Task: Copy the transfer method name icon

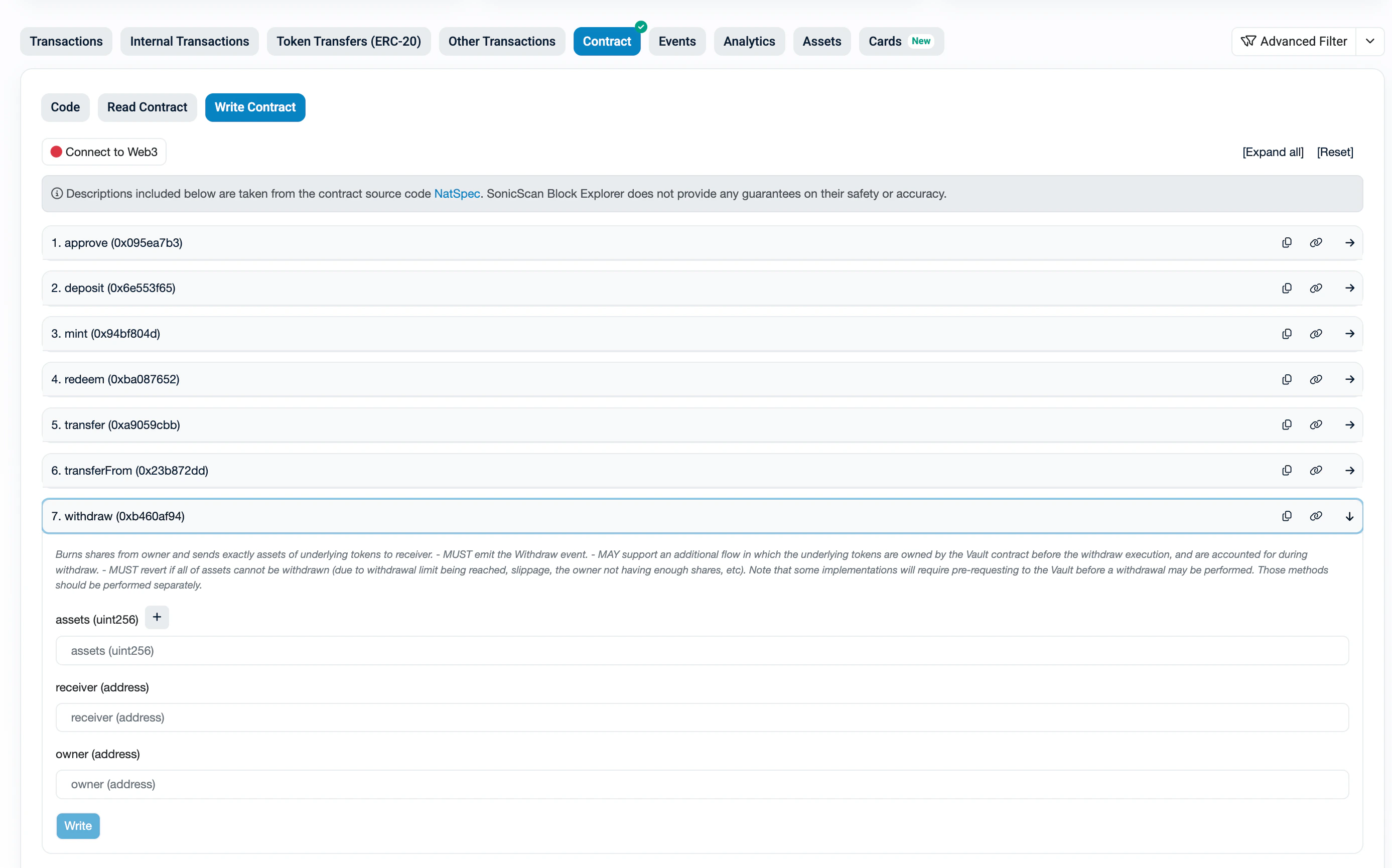Action: tap(1287, 425)
